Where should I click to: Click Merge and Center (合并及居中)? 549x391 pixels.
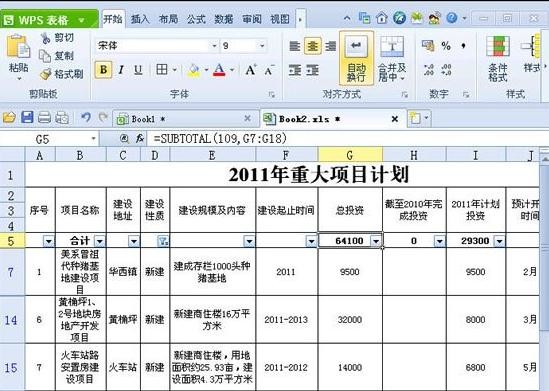coord(392,58)
